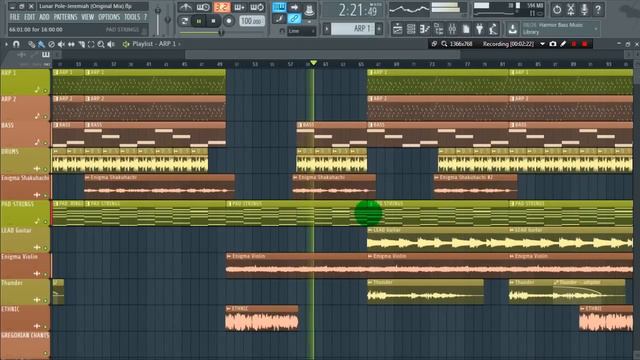Open the first ETHNIC clip menu
Image resolution: width=640 pixels, height=360 pixels.
click(229, 309)
